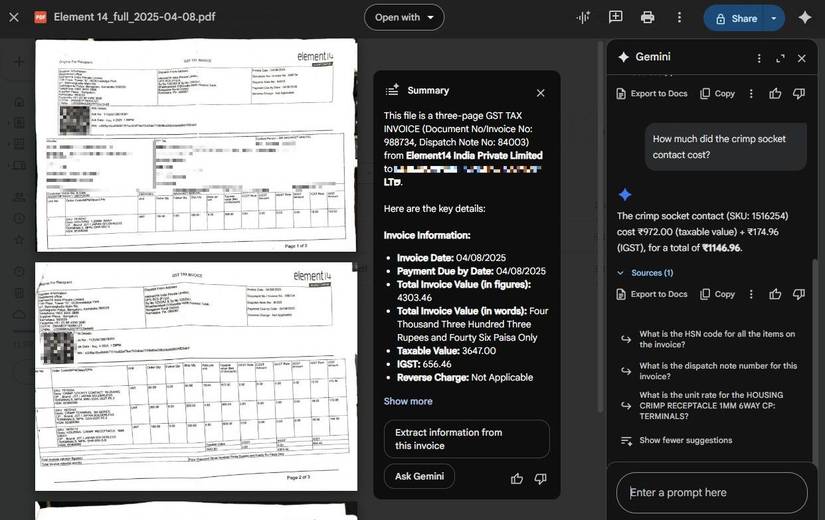Screen dimensions: 825x520
Task: Click the add comment icon
Action: (x=616, y=17)
